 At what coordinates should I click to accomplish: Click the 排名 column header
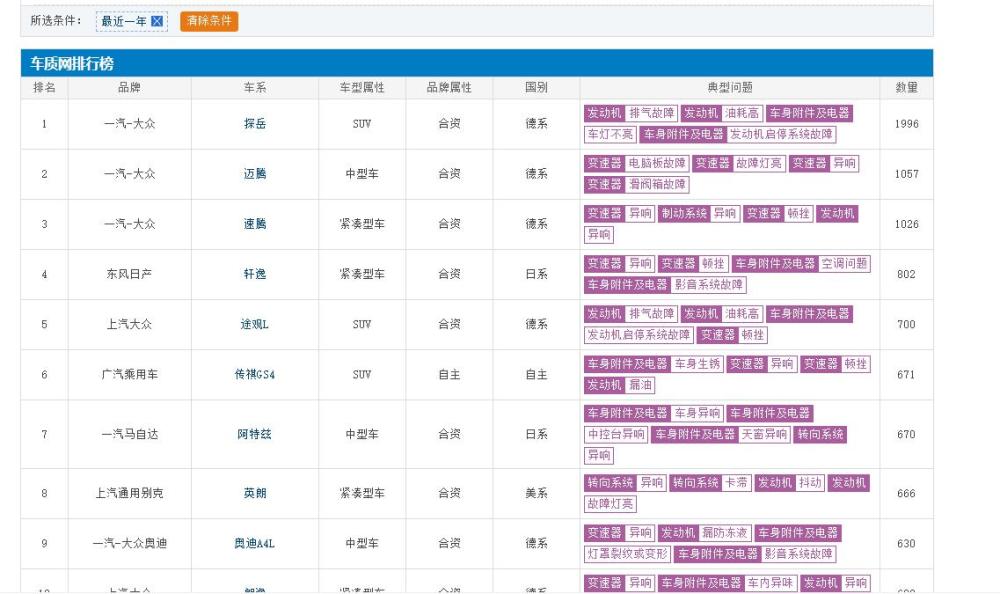pyautogui.click(x=44, y=87)
